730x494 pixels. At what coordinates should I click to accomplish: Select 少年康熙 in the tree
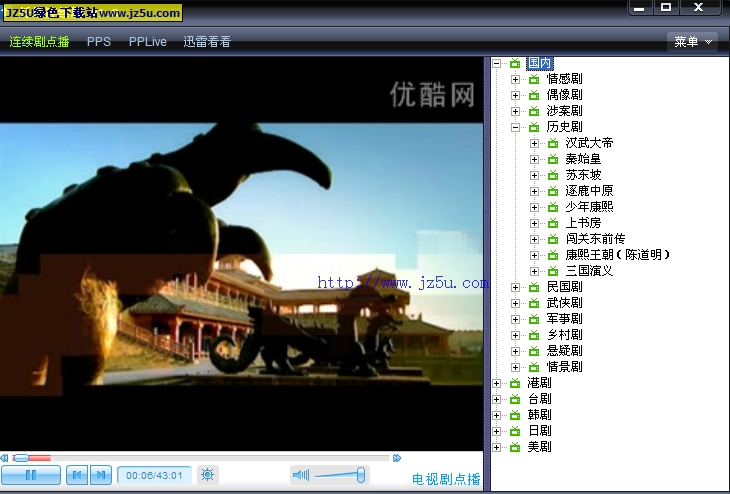tap(589, 207)
